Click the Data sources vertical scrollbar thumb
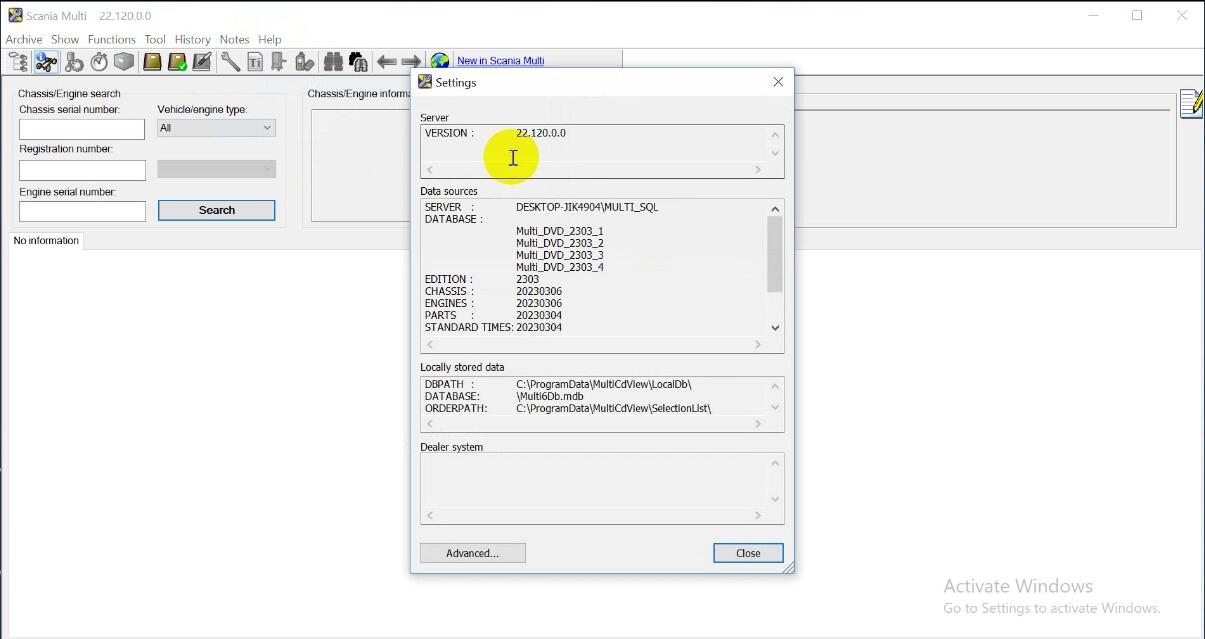 [775, 255]
